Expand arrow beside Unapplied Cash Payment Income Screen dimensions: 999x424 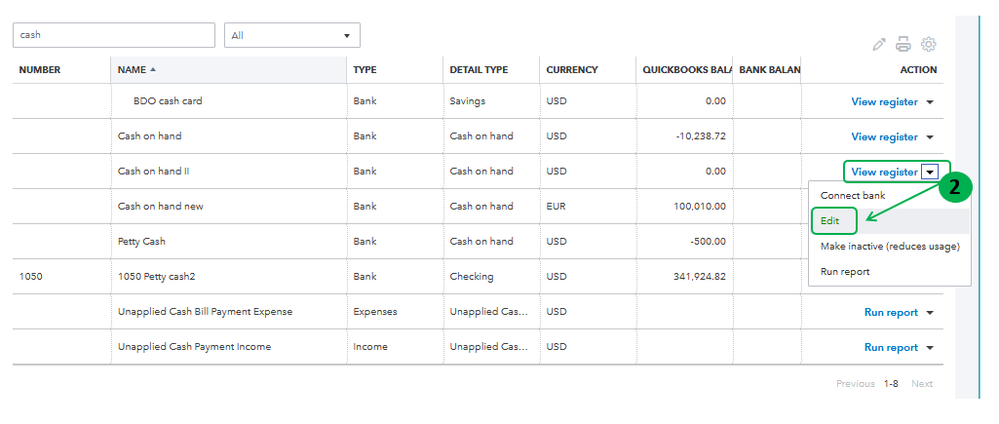[930, 348]
